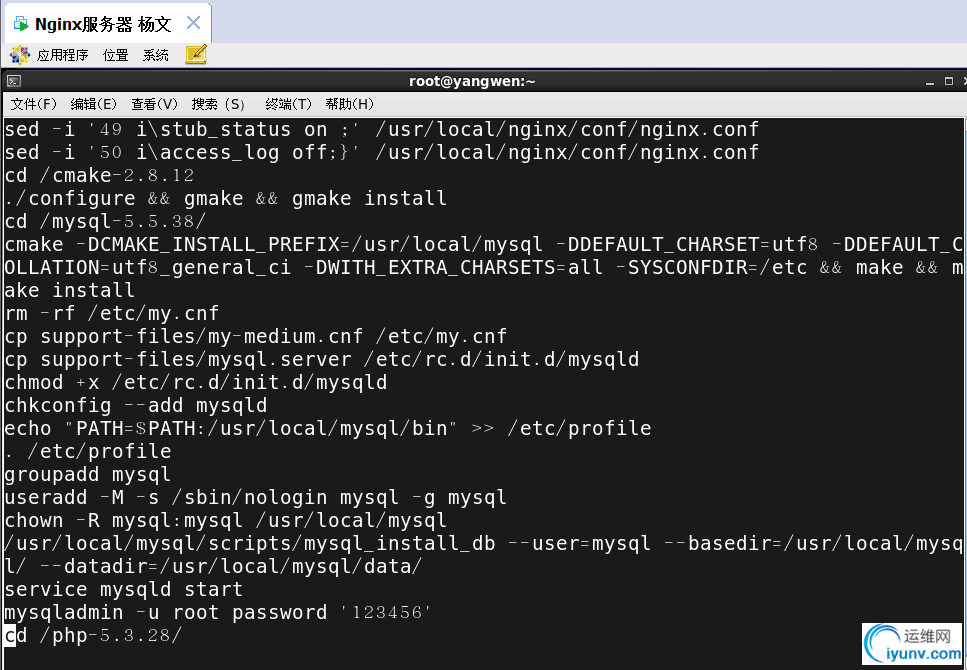This screenshot has height=670, width=967.
Task: Open the 编辑(E) menu
Action: pos(93,104)
